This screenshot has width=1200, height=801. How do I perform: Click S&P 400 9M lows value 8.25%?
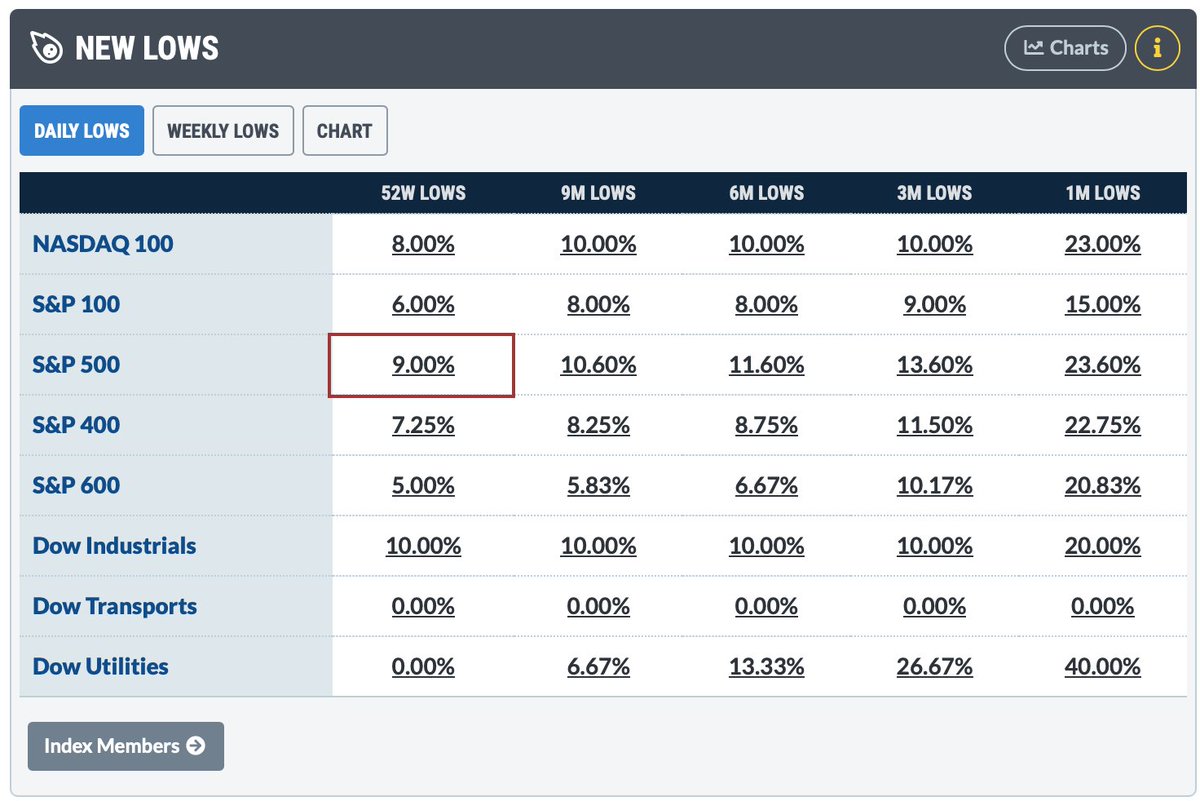click(598, 425)
